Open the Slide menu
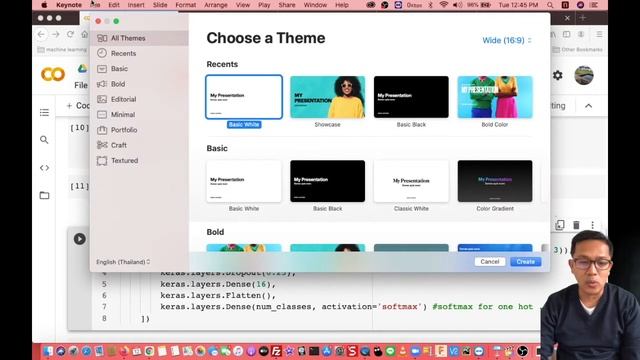This screenshot has width=640, height=360. pos(160,5)
